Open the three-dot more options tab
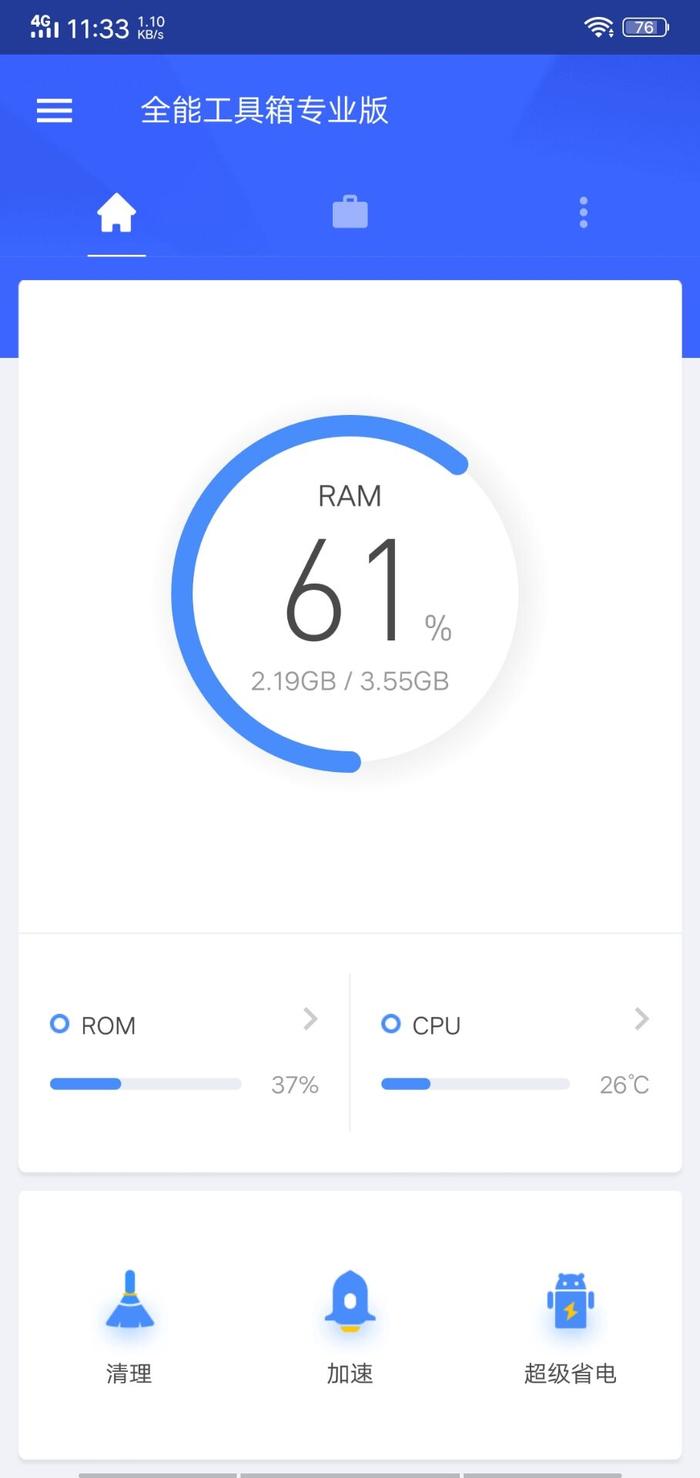700x1478 pixels. tap(583, 212)
